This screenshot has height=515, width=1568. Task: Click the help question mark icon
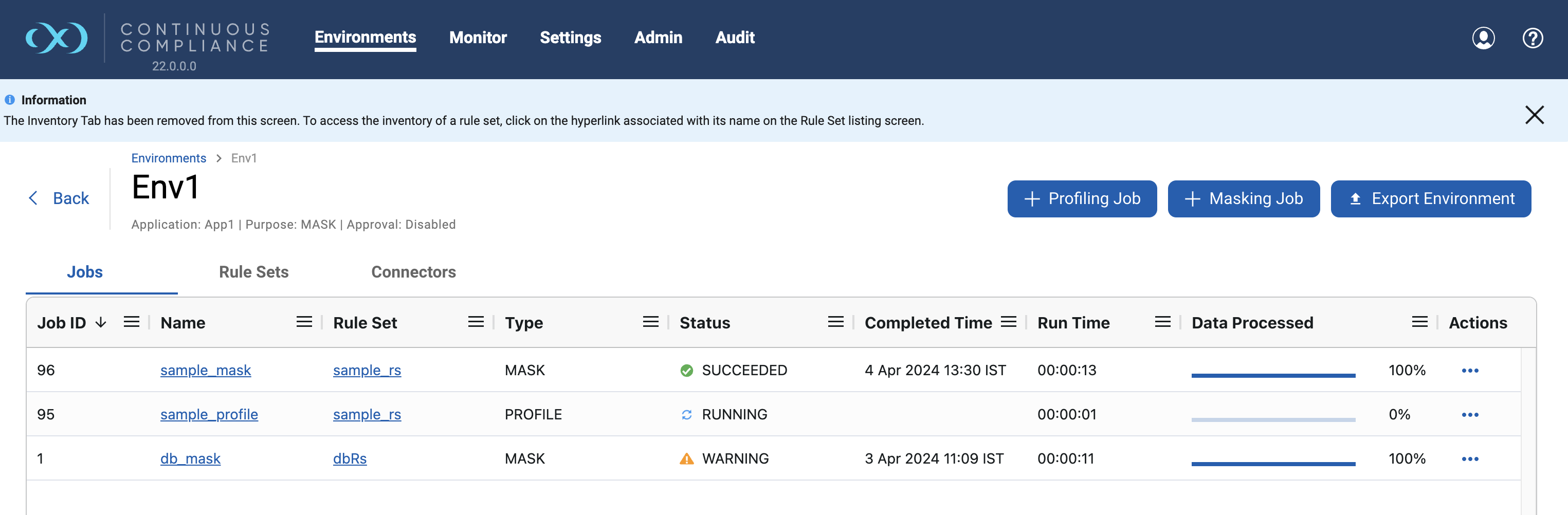(x=1533, y=38)
